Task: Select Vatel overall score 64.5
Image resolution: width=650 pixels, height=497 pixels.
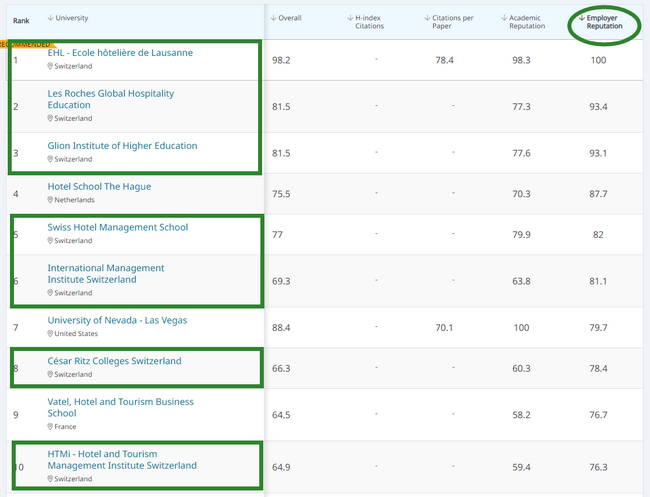Action: (x=281, y=415)
